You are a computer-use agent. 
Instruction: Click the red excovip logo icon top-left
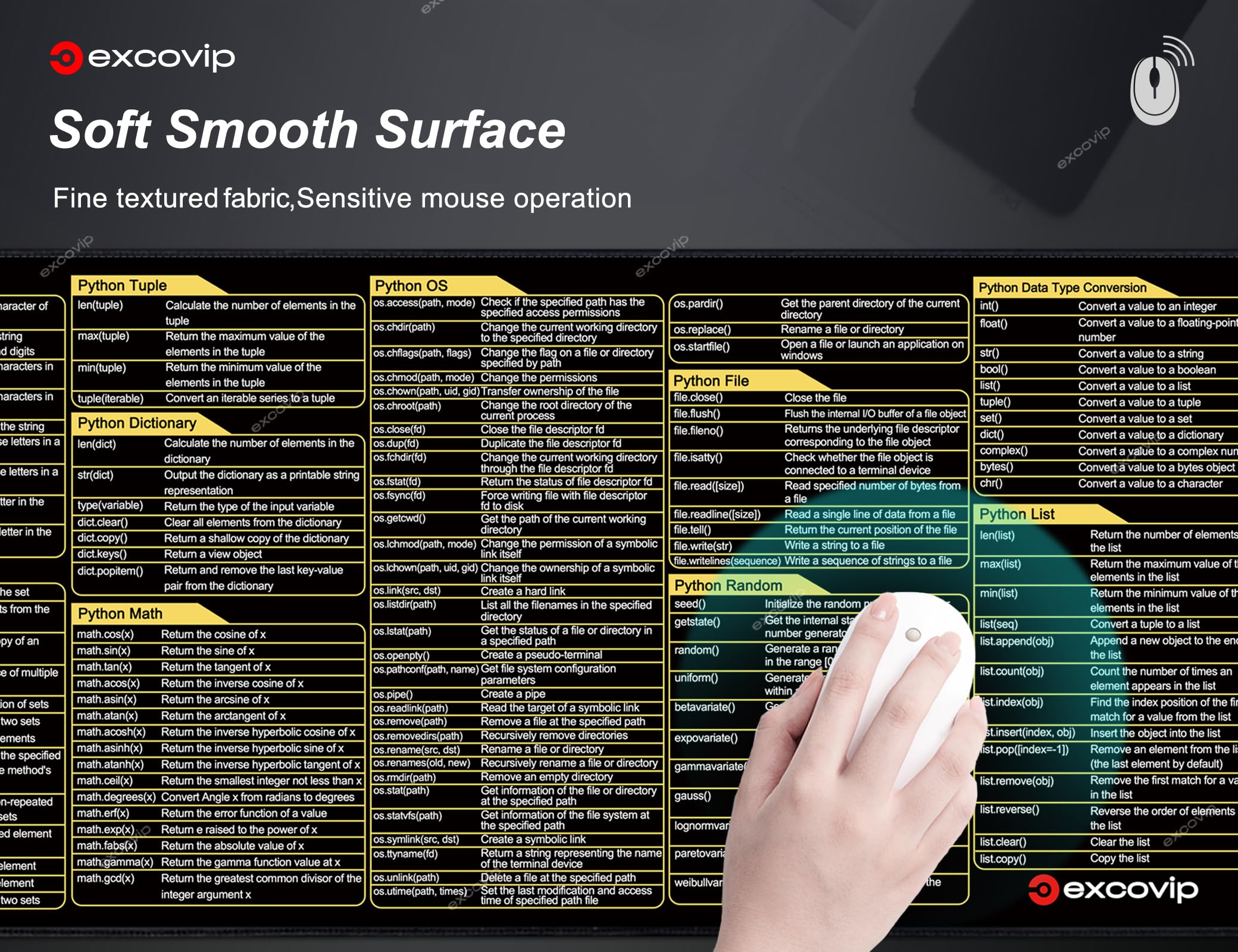coord(66,58)
